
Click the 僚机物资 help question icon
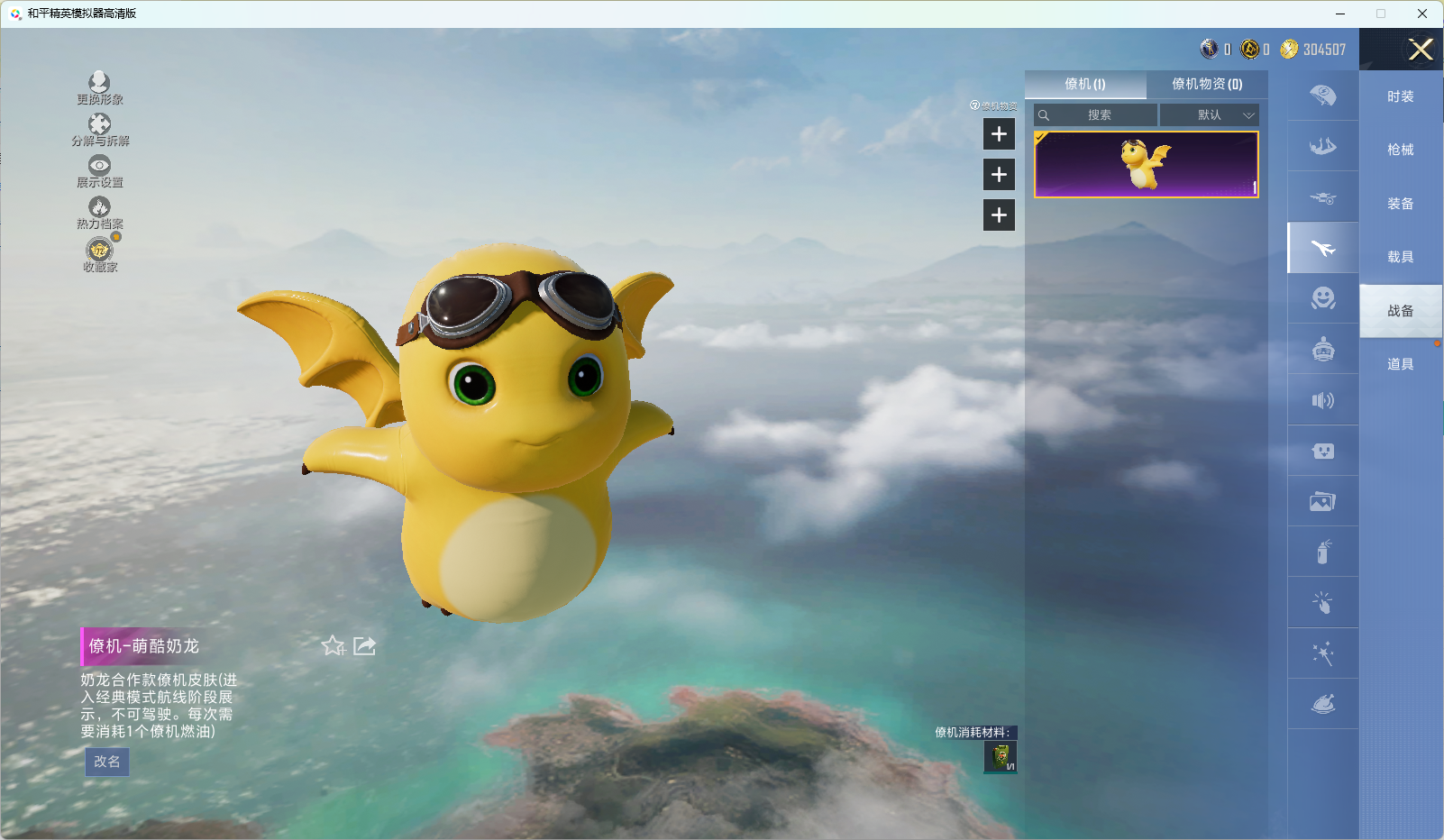coord(974,105)
